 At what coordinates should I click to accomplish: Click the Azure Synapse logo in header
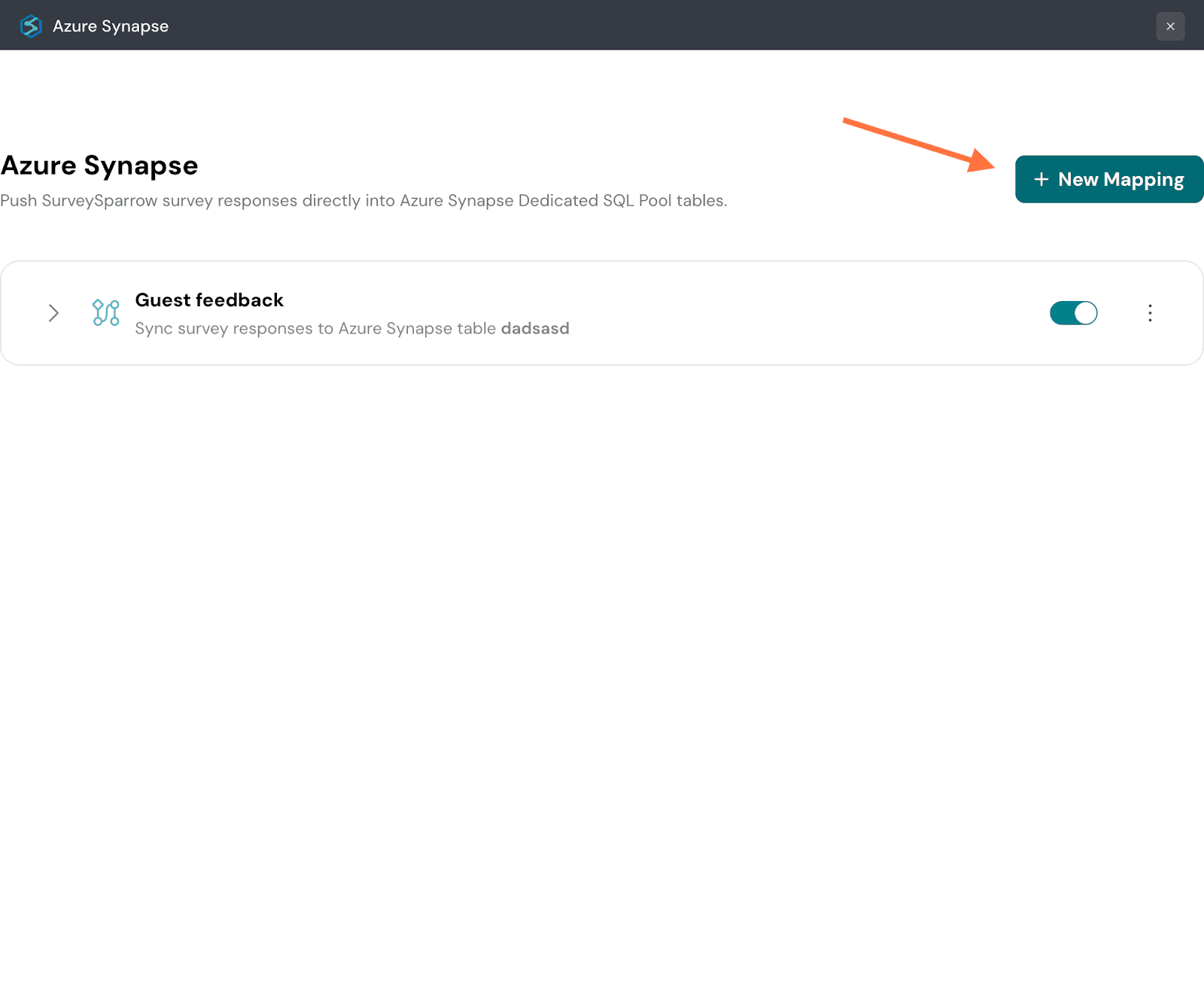pos(31,26)
